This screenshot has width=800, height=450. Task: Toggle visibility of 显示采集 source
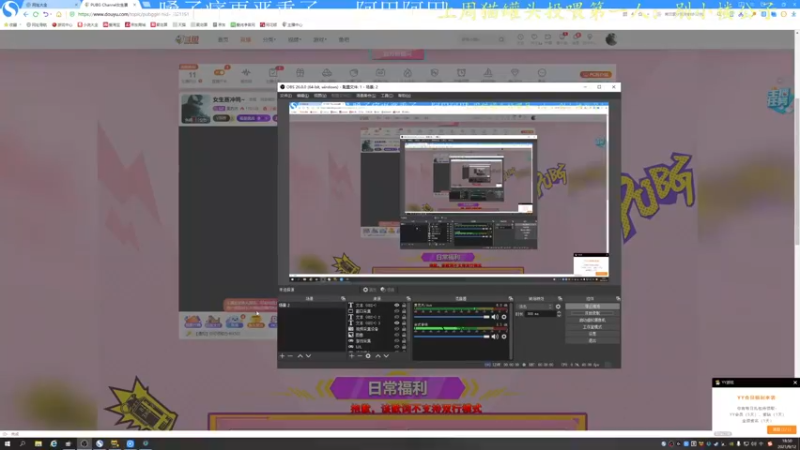396,341
